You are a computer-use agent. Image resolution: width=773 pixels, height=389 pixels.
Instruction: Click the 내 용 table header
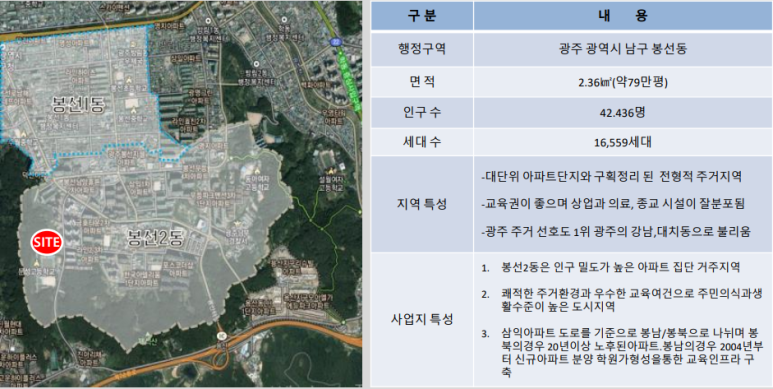coord(623,15)
